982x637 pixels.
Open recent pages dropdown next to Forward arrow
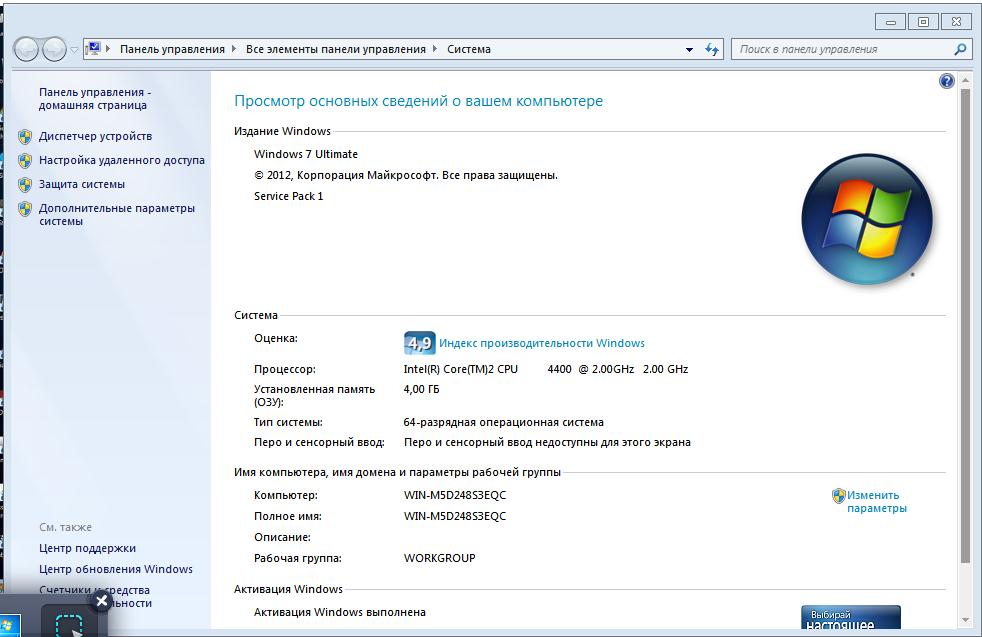[x=74, y=49]
